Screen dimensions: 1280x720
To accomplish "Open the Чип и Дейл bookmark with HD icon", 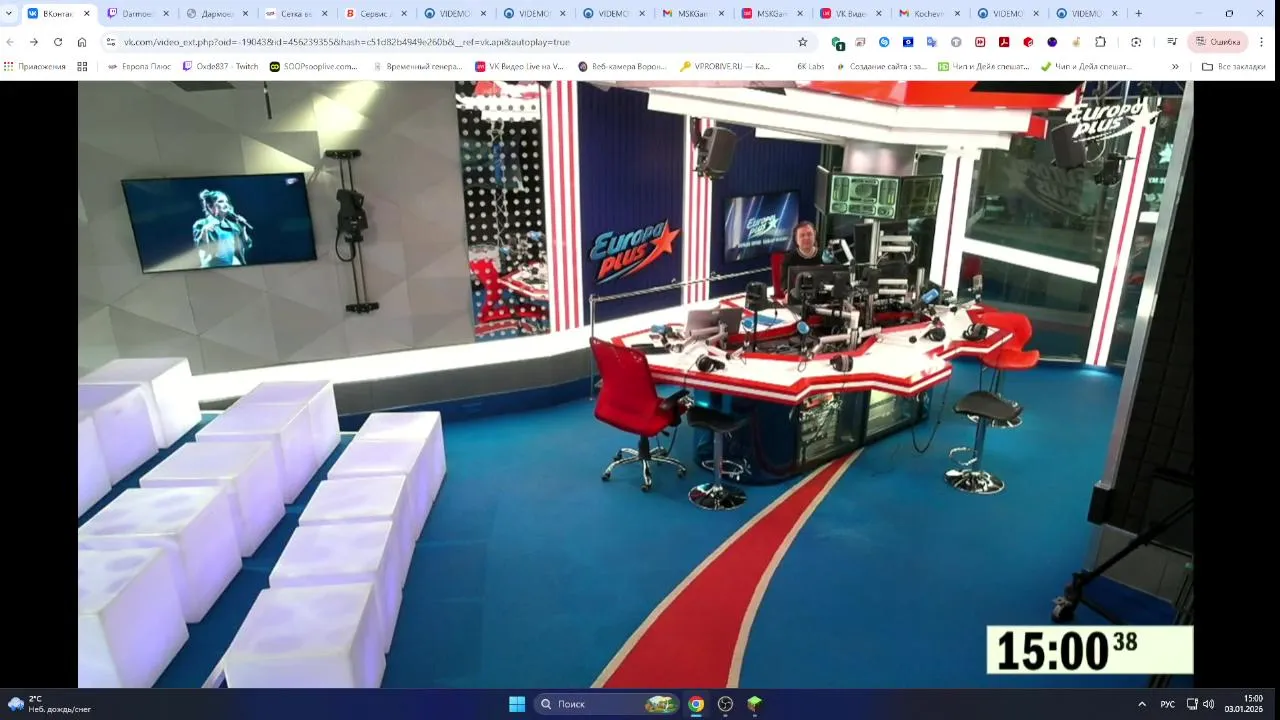I will click(983, 66).
